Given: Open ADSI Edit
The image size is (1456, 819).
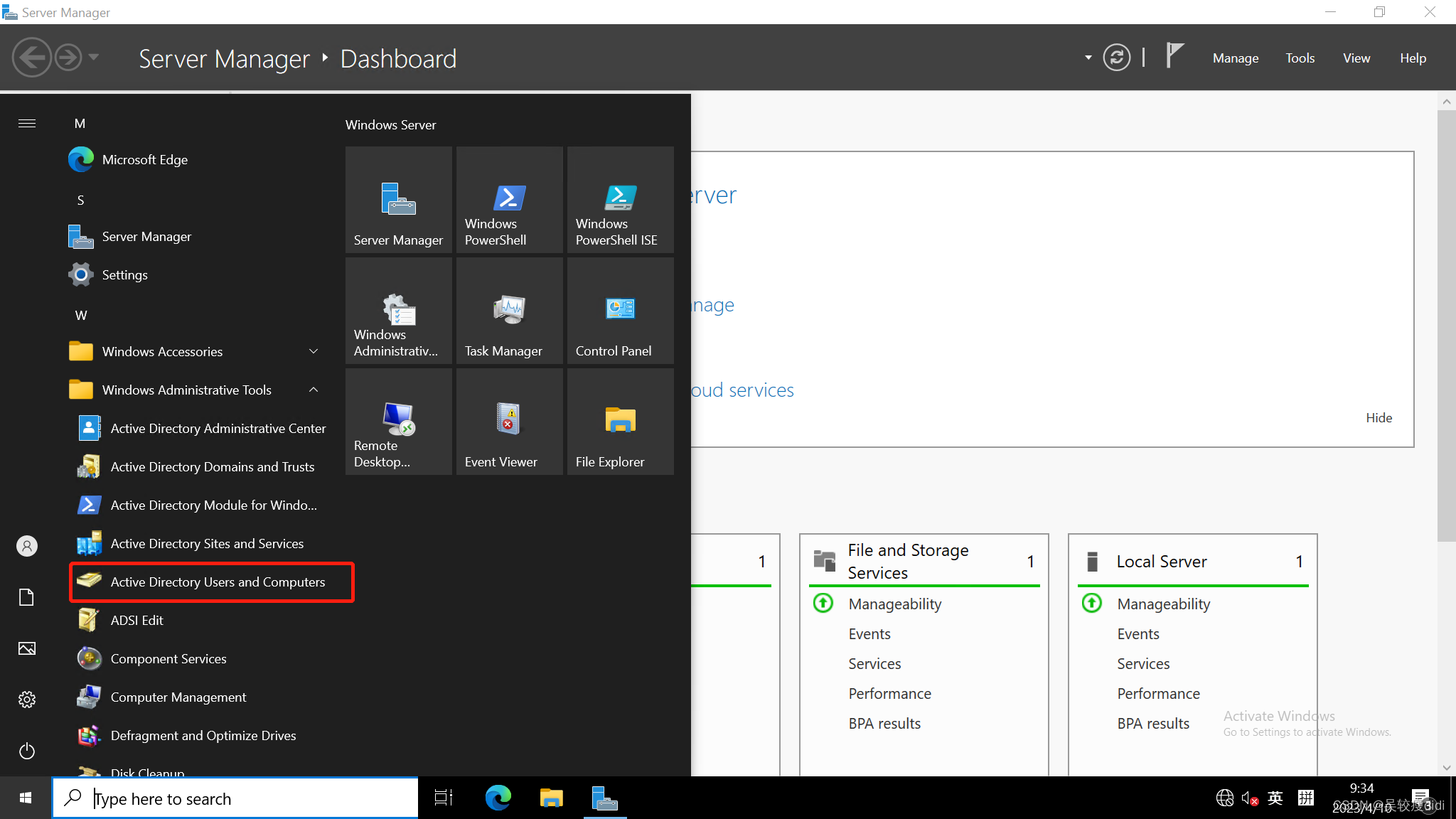Looking at the screenshot, I should [x=136, y=619].
